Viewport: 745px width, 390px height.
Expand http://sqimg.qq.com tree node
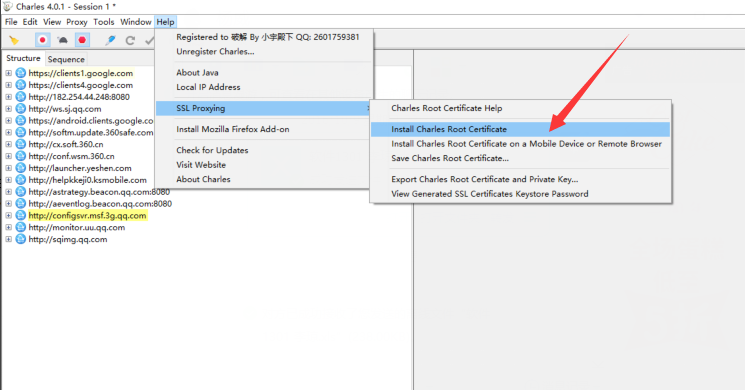click(9, 239)
